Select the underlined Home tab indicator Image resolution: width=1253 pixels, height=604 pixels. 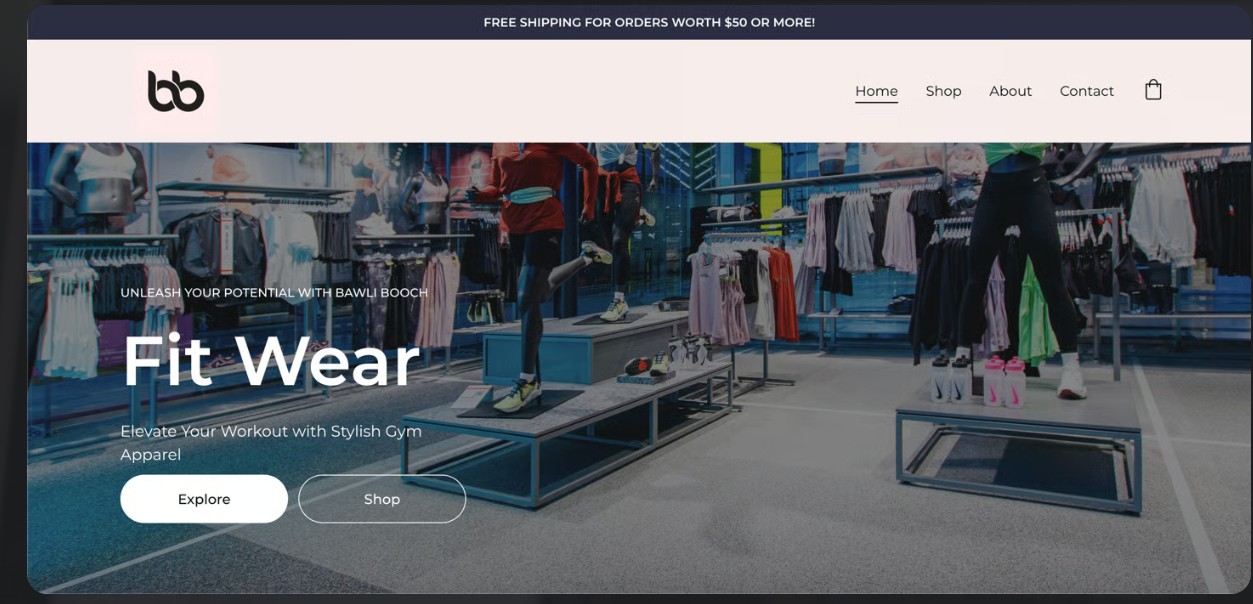875,103
